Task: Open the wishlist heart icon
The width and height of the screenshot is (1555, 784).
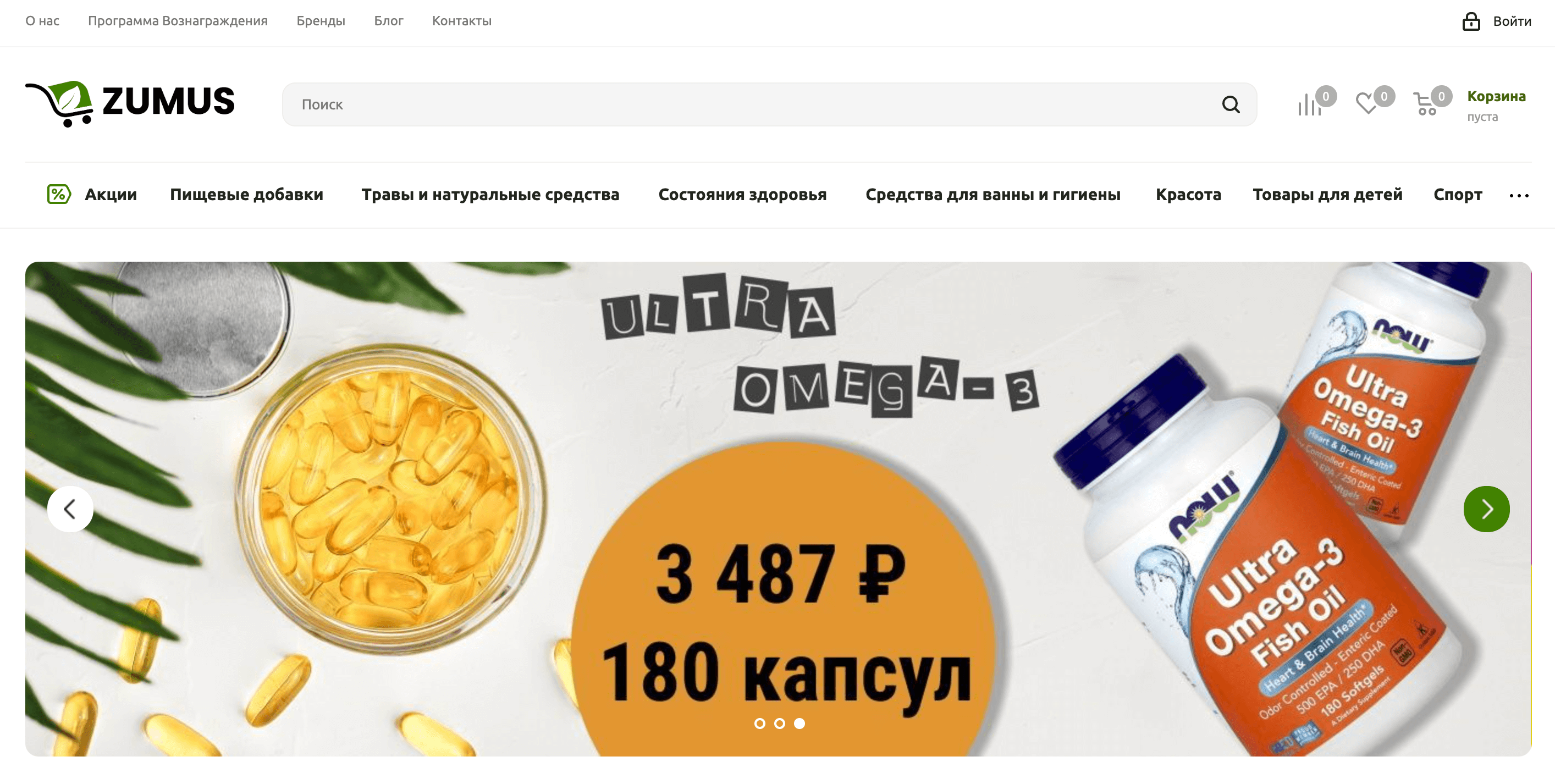Action: pos(1366,103)
